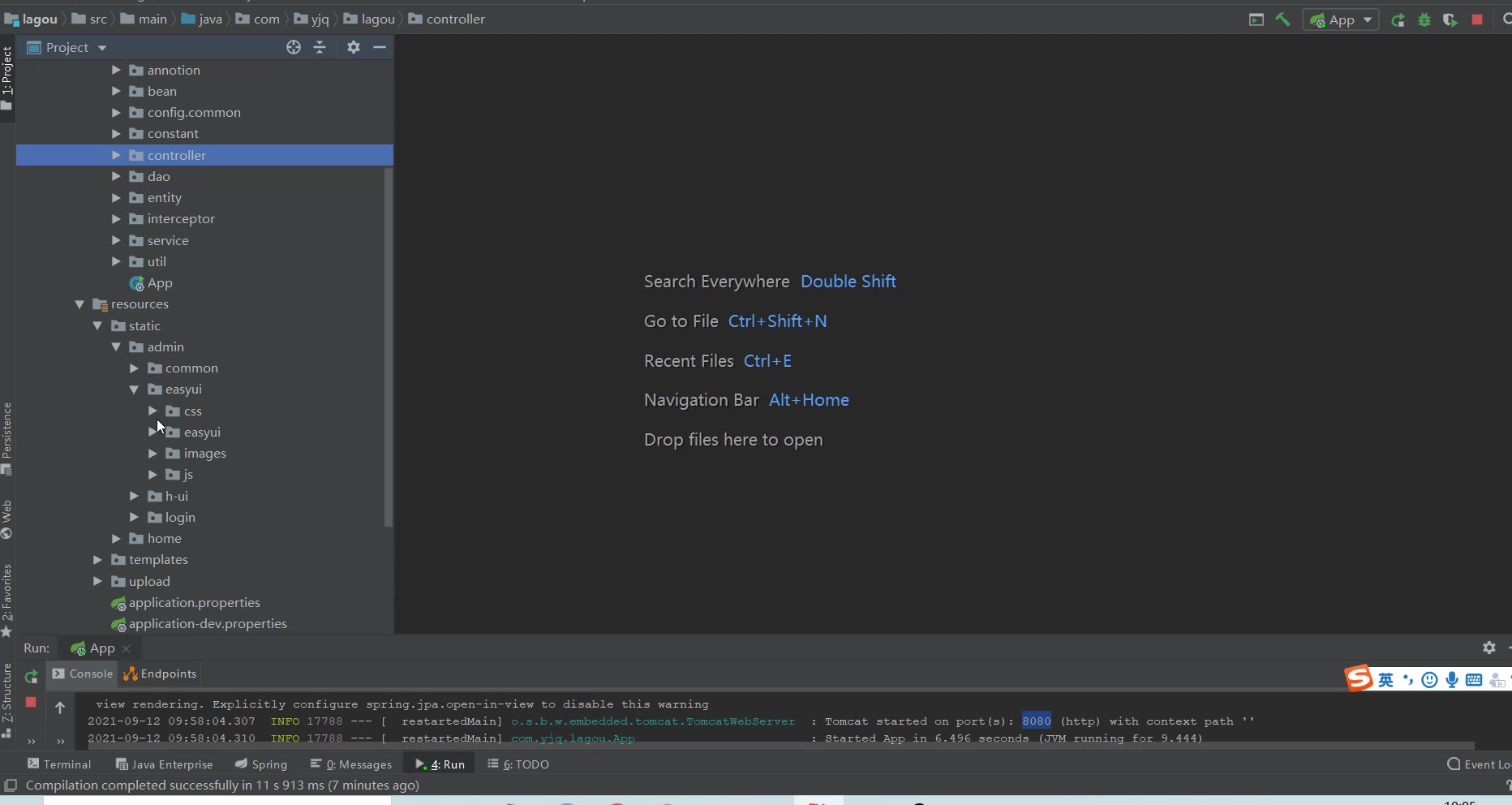The height and width of the screenshot is (805, 1512).
Task: Click Collapse All icon in Project panel
Action: (x=320, y=47)
